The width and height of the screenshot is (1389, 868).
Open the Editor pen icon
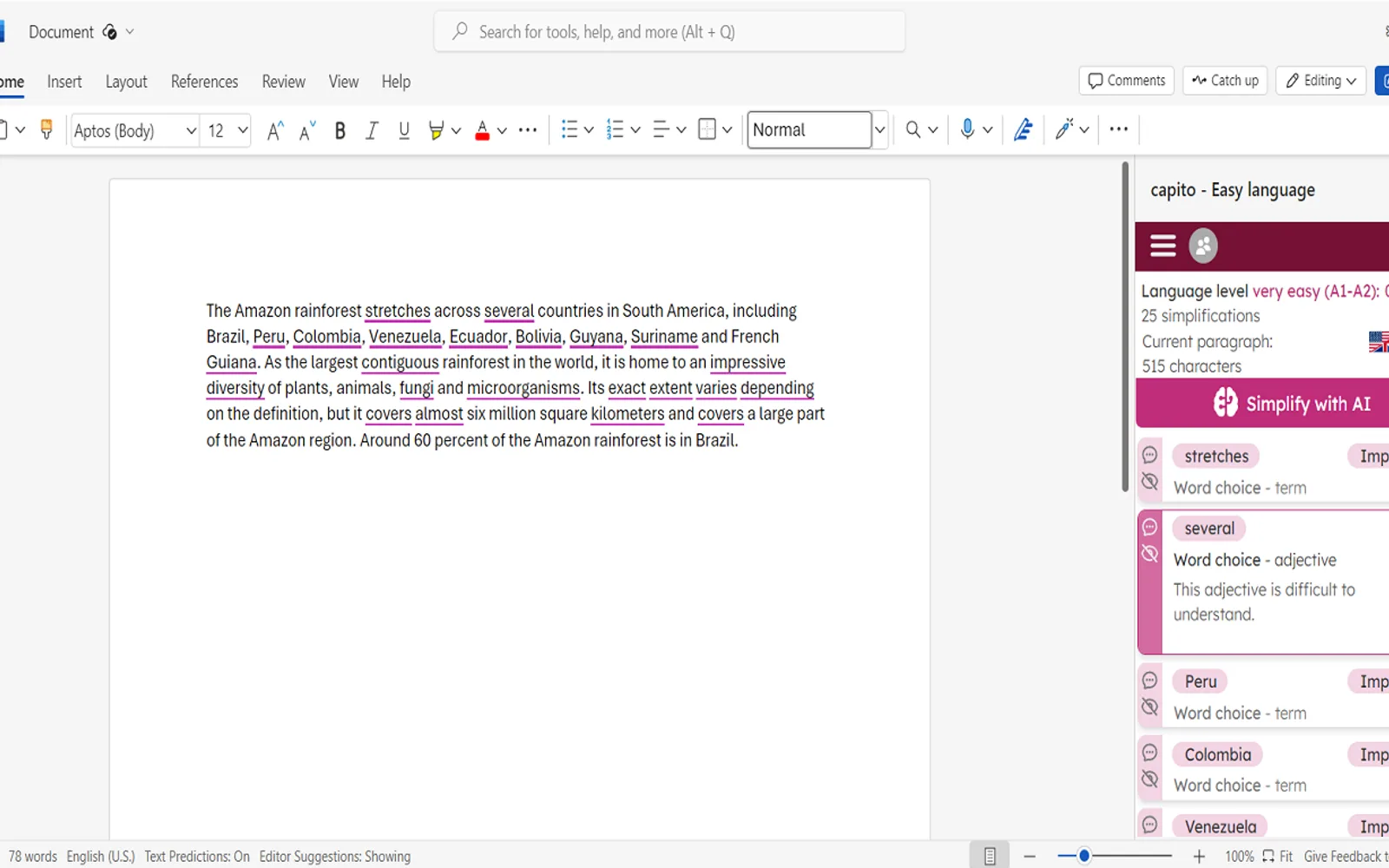pos(1024,130)
